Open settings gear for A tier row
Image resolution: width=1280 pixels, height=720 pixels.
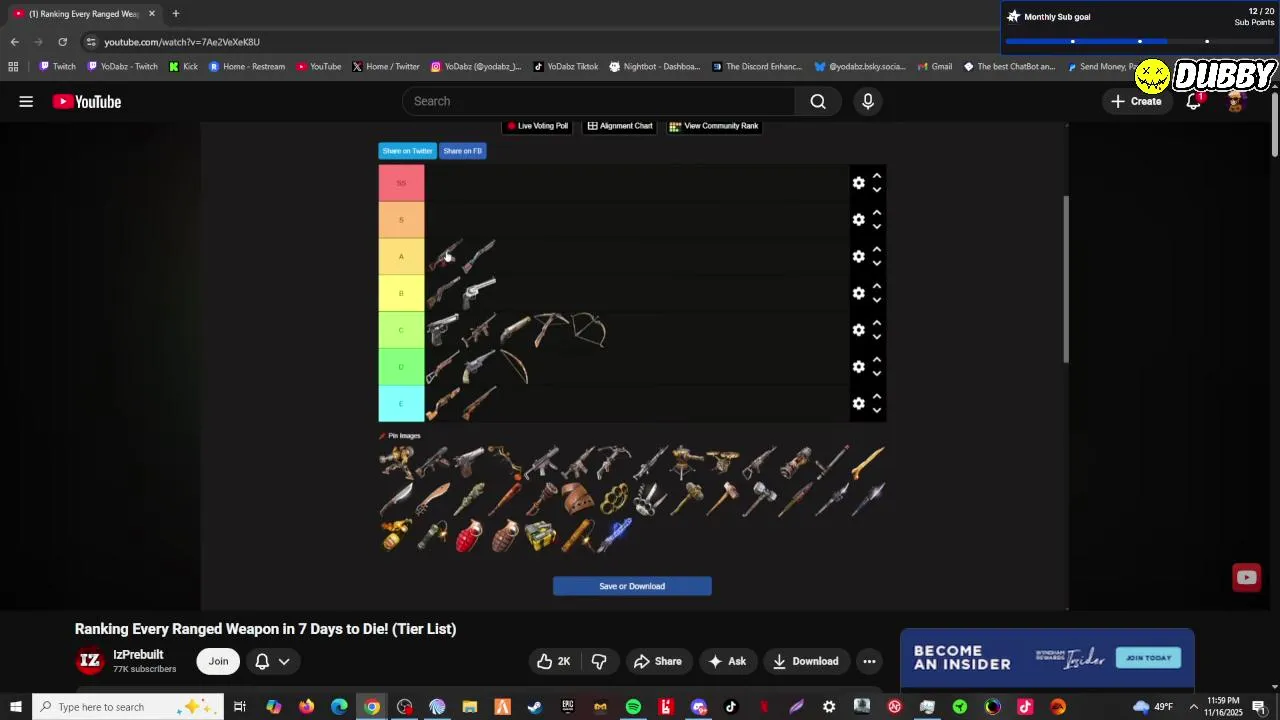(x=858, y=257)
